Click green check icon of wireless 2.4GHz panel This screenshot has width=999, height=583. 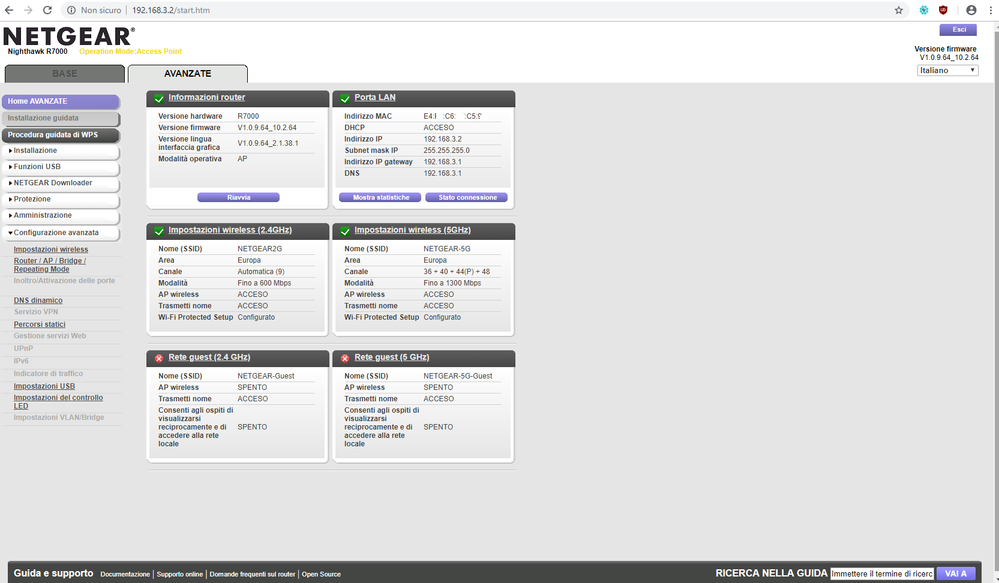pyautogui.click(x=159, y=231)
